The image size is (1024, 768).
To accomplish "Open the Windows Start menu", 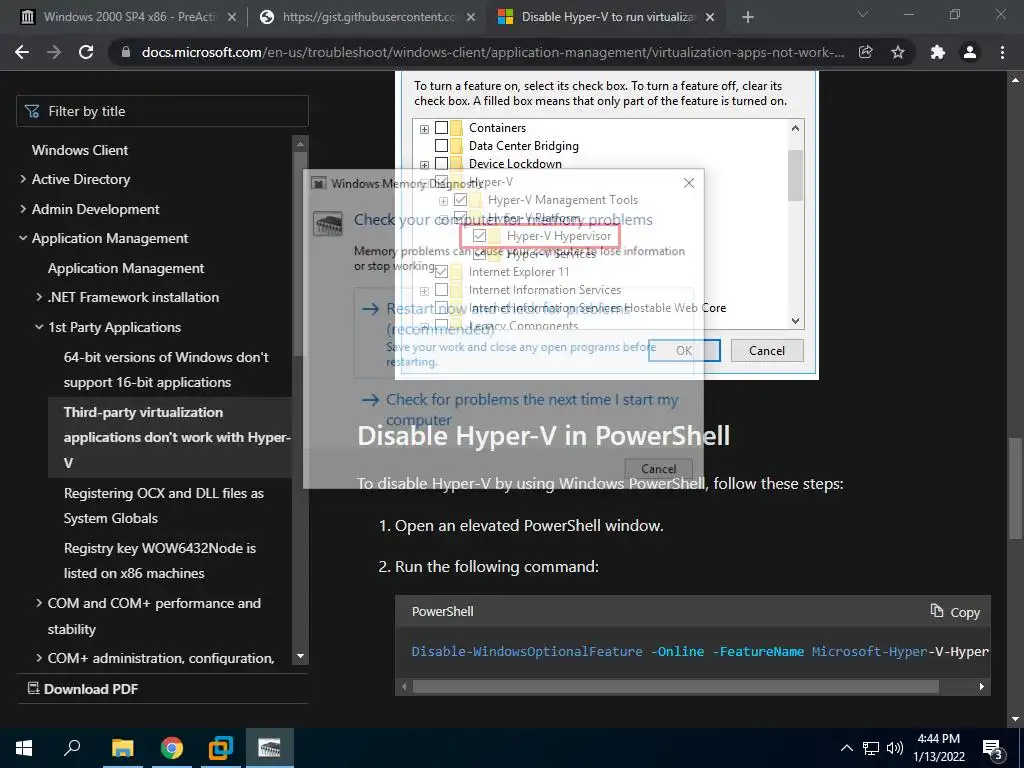I will 24,748.
